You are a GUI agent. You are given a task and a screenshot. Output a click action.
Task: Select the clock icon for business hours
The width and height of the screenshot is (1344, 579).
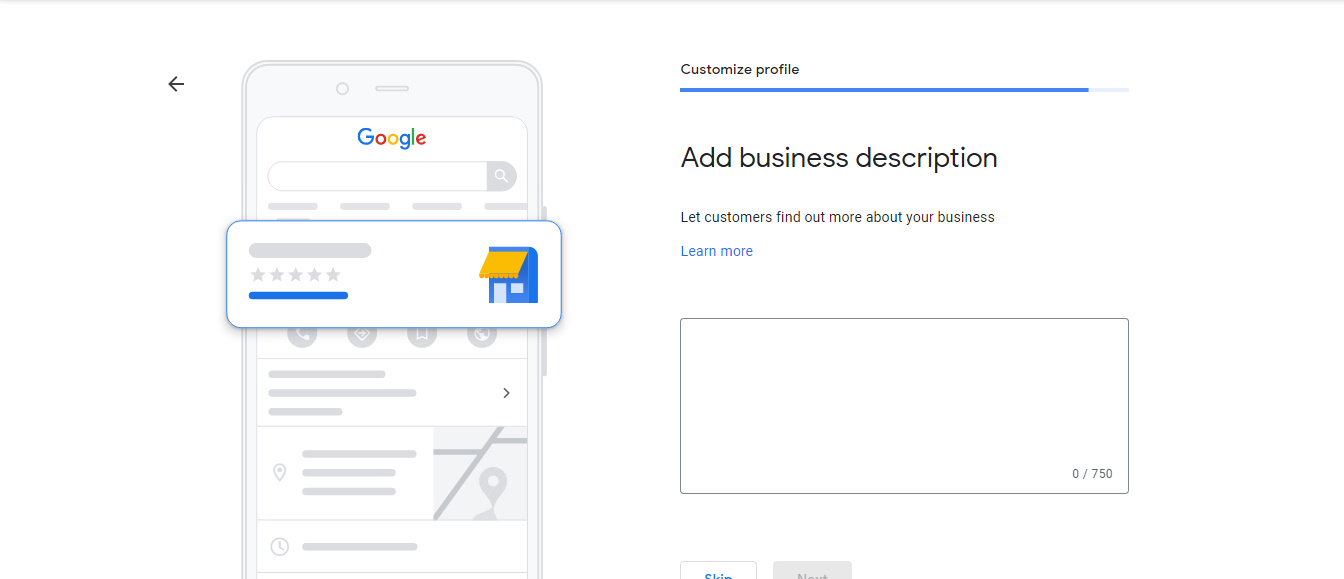[x=278, y=546]
